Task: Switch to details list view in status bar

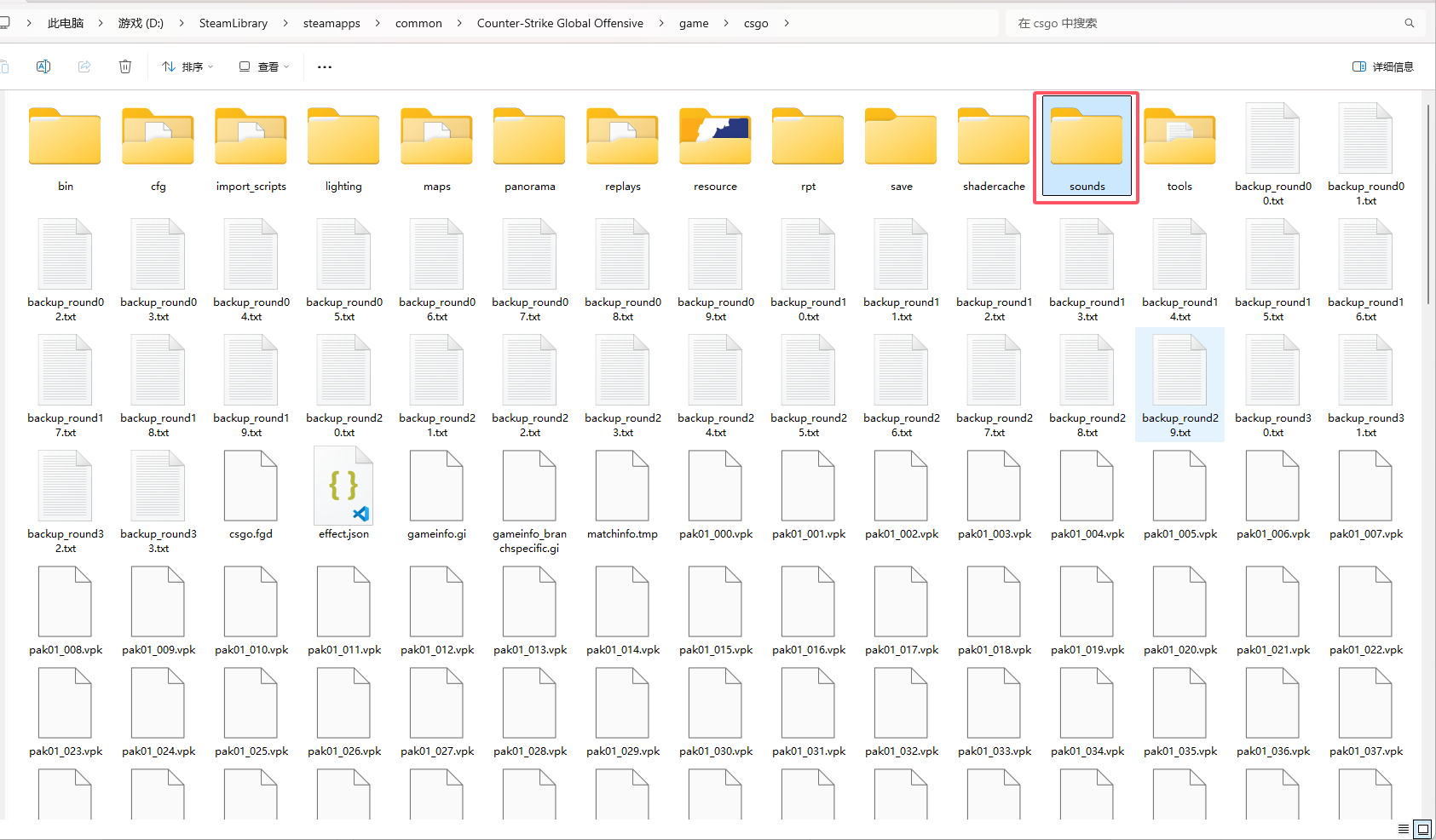Action: [1404, 829]
